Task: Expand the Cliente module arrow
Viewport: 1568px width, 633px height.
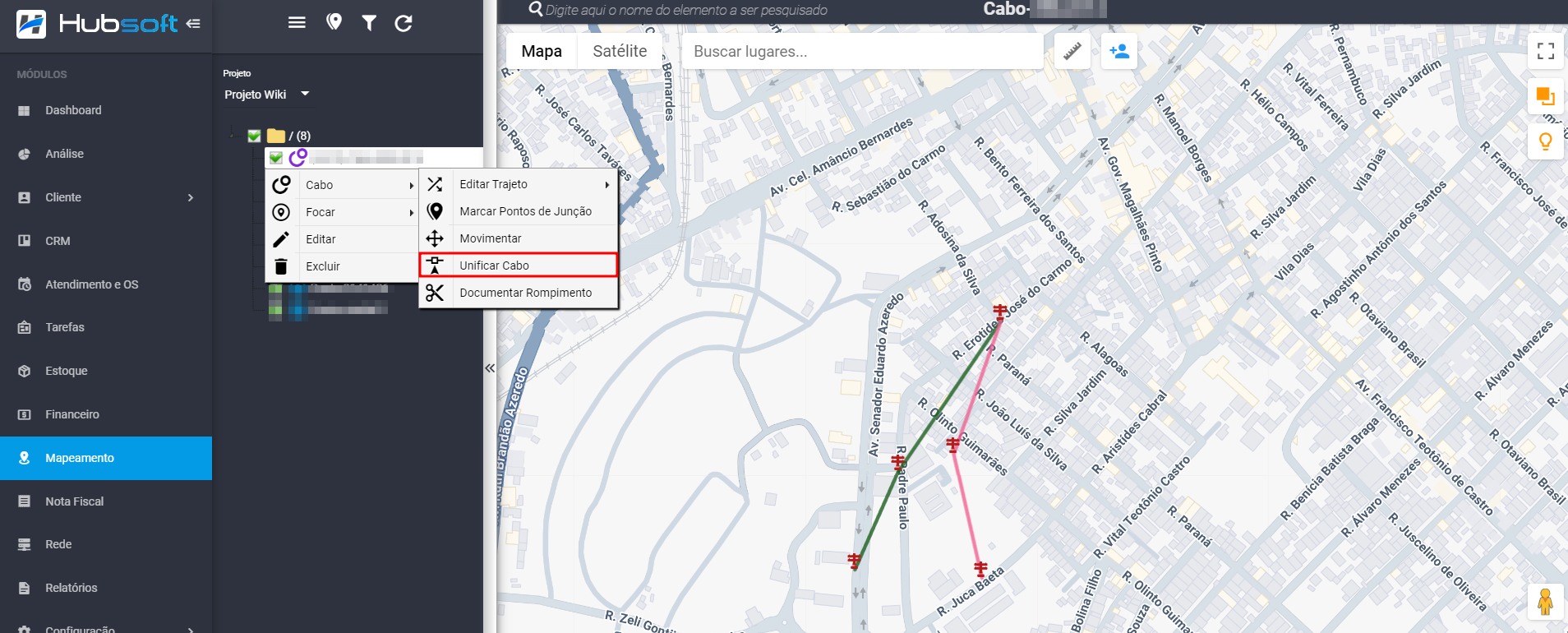Action: coord(191,197)
